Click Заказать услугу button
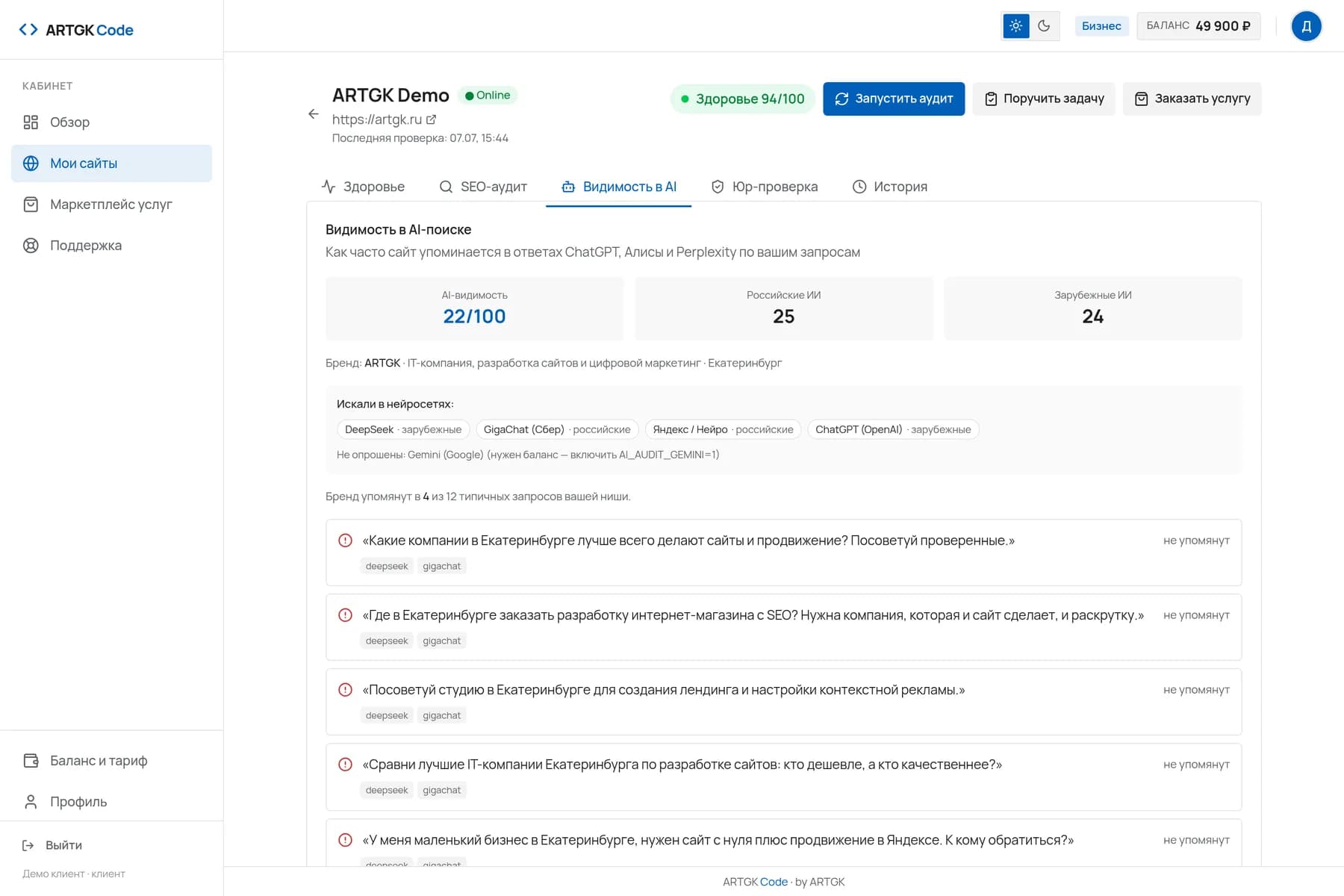 tap(1192, 99)
